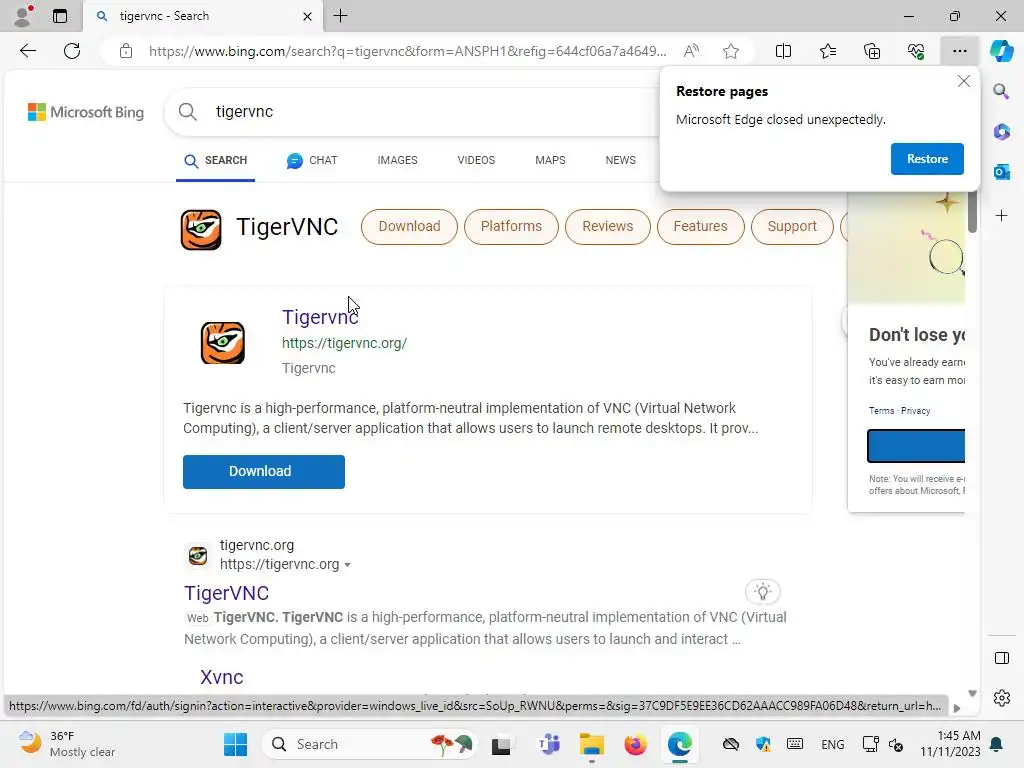The height and width of the screenshot is (768, 1024).
Task: Click the blue Download button
Action: [264, 472]
